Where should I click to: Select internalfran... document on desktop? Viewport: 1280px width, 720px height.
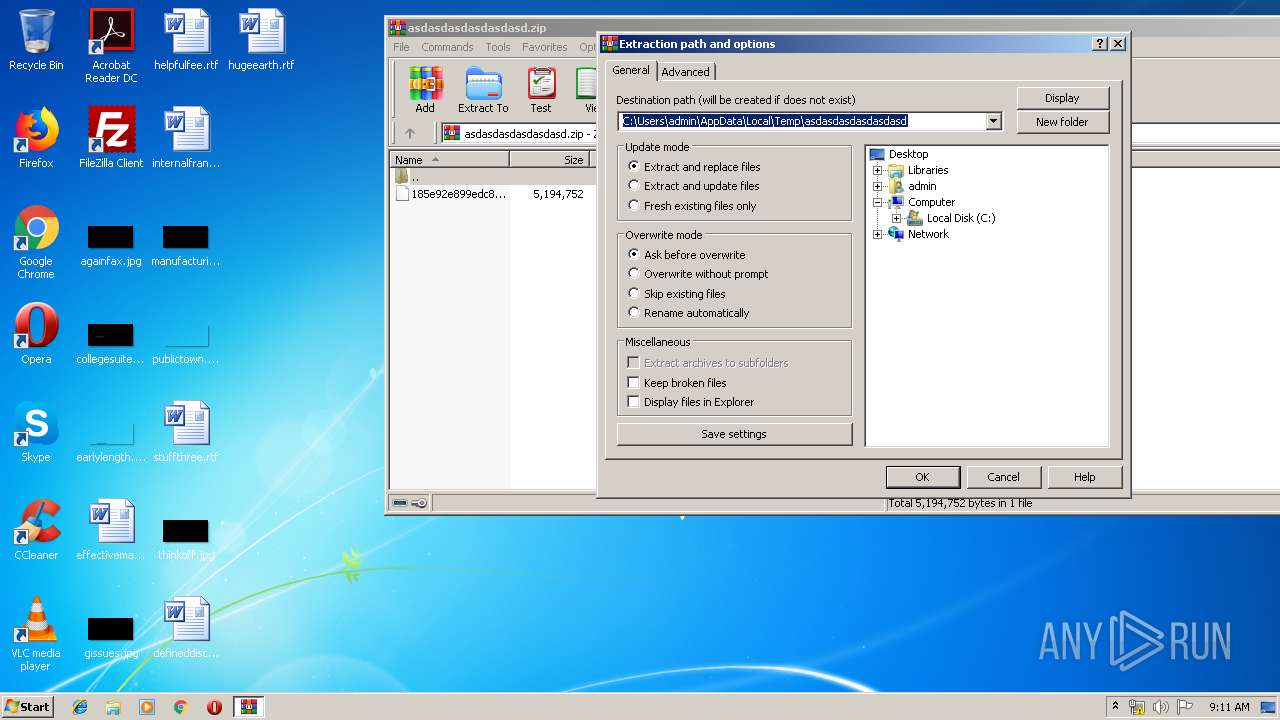pyautogui.click(x=186, y=138)
